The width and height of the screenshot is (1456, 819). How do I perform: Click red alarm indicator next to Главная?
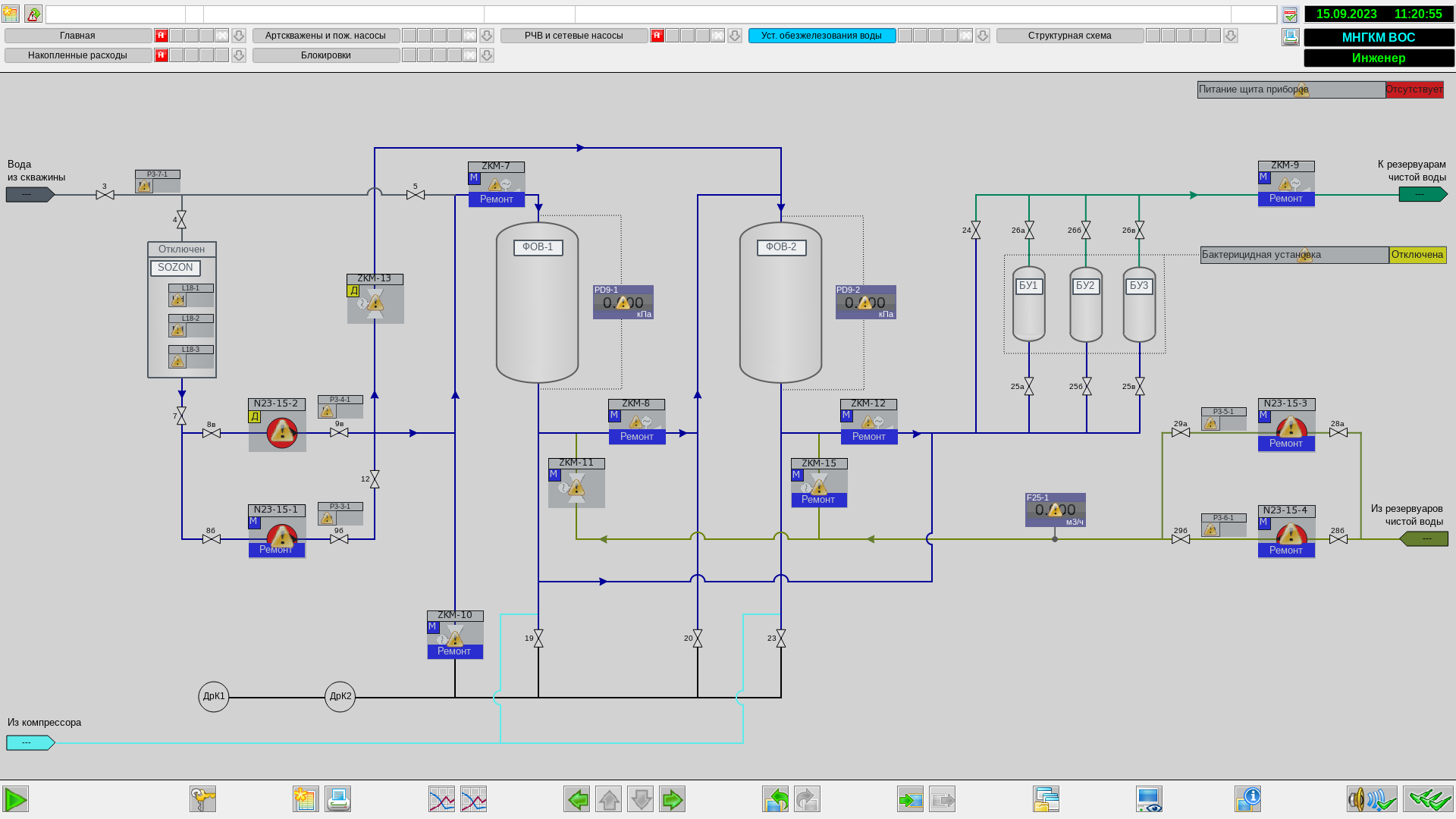(x=162, y=36)
